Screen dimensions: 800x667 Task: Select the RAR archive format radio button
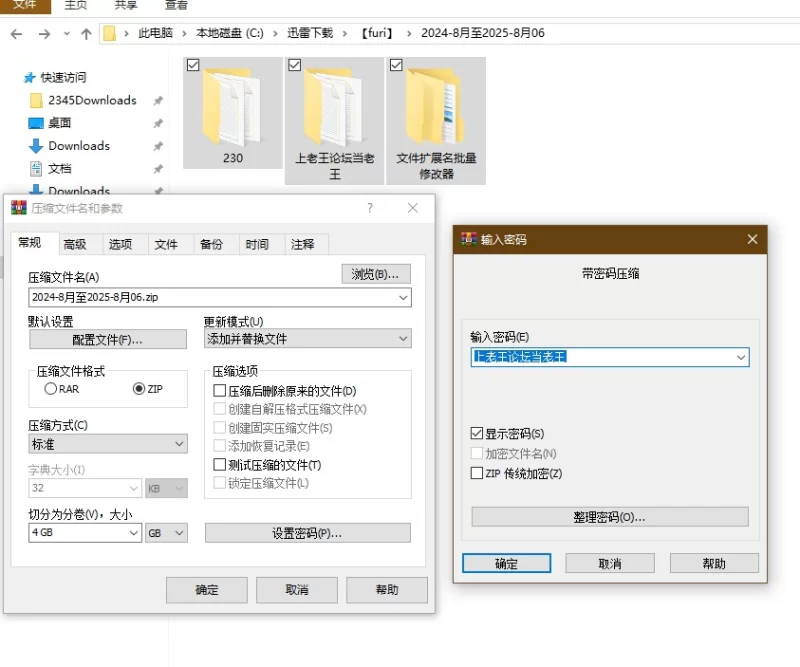51,389
